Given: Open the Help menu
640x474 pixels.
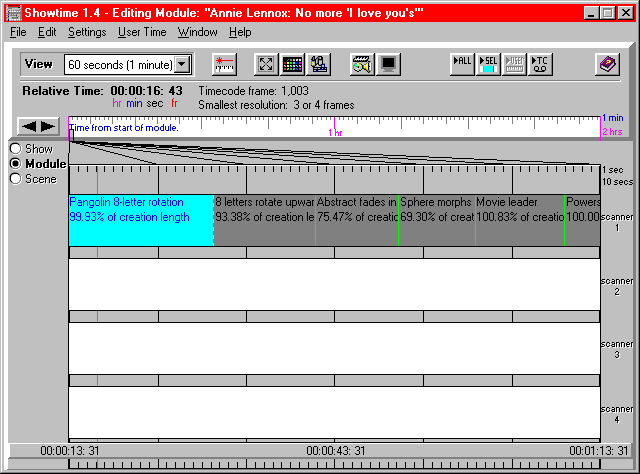Looking at the screenshot, I should point(240,32).
